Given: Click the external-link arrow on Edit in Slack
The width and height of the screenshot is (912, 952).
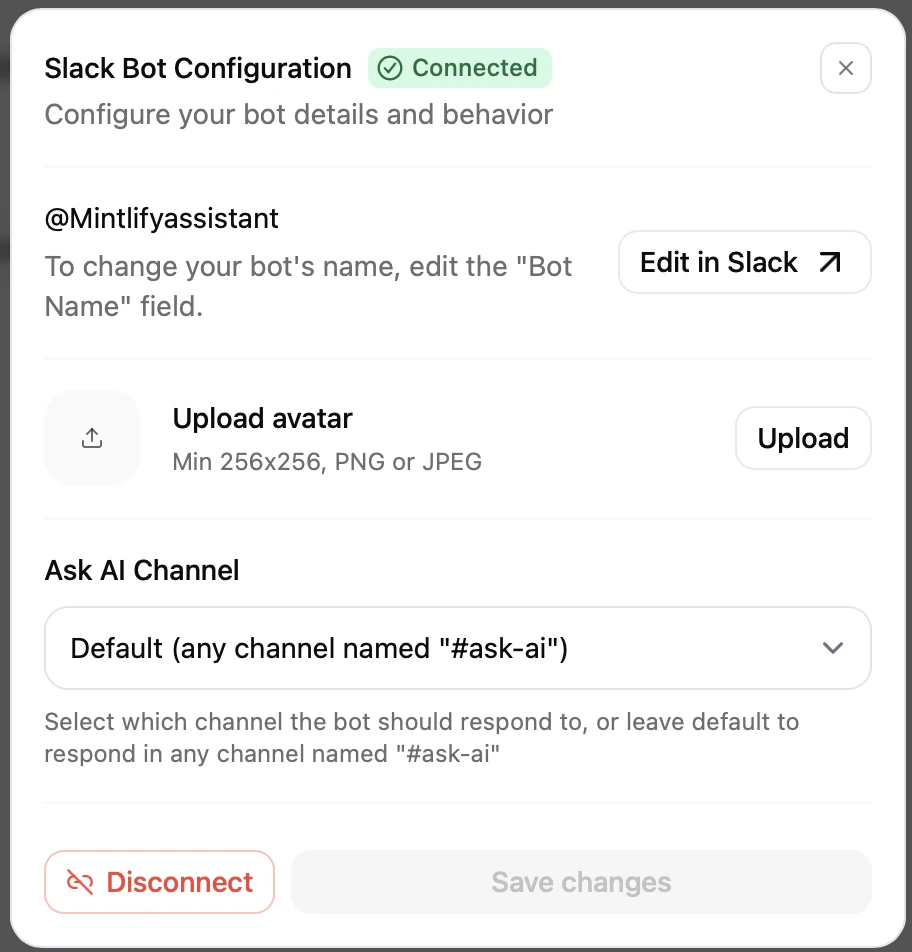Looking at the screenshot, I should [828, 262].
